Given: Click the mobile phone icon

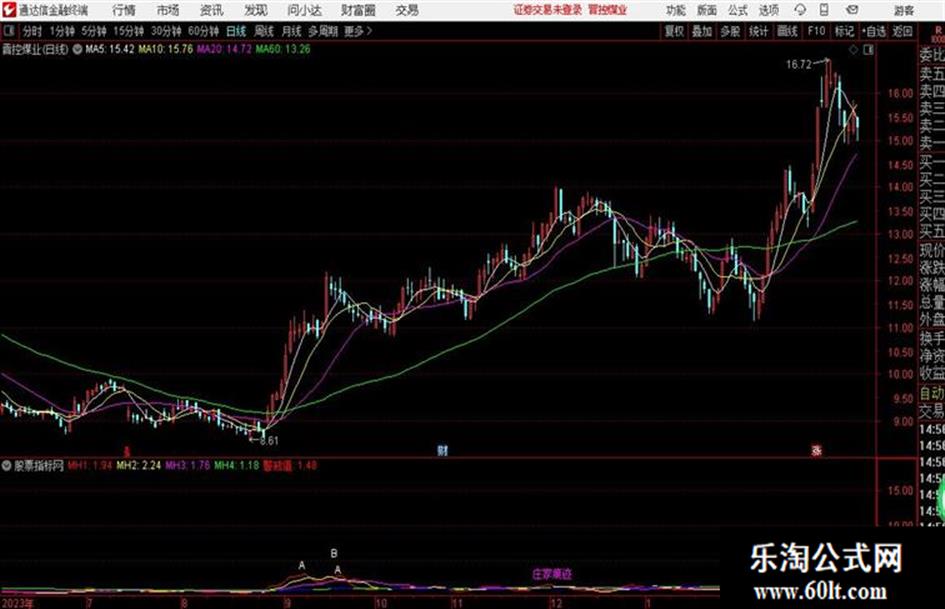Looking at the screenshot, I should click(x=824, y=10).
